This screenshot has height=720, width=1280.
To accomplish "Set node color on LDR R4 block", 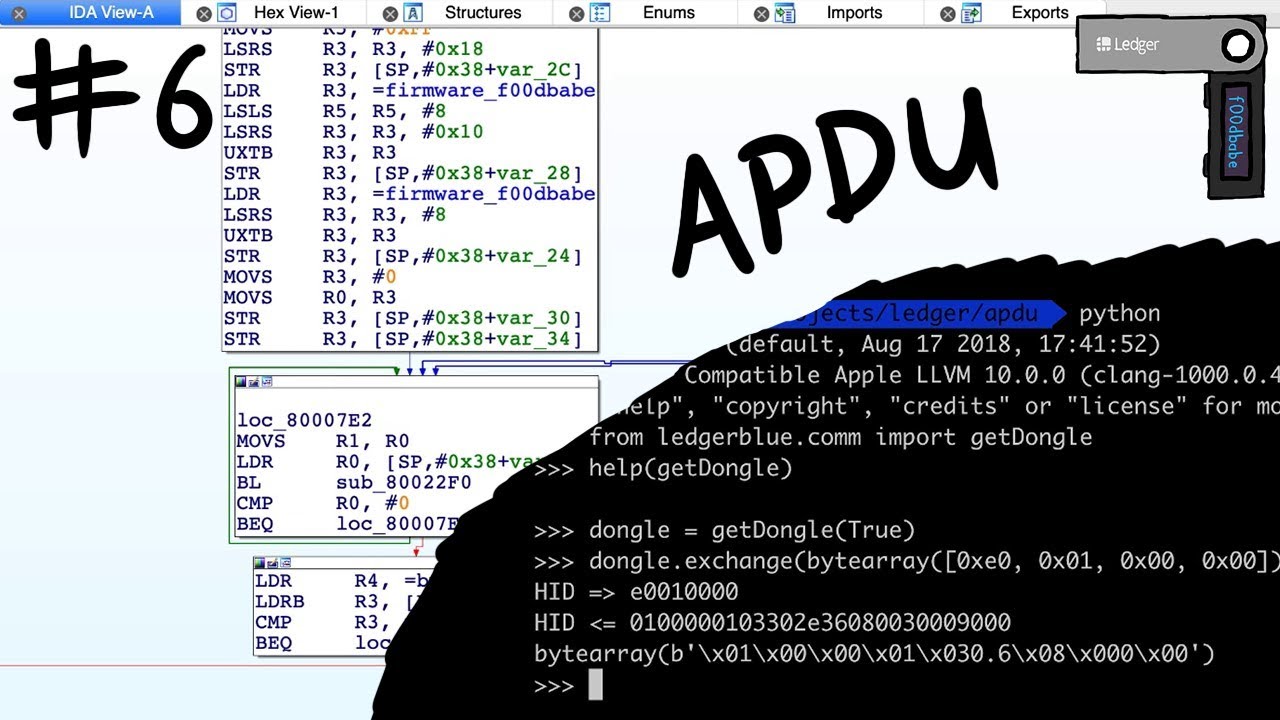I will (260, 563).
